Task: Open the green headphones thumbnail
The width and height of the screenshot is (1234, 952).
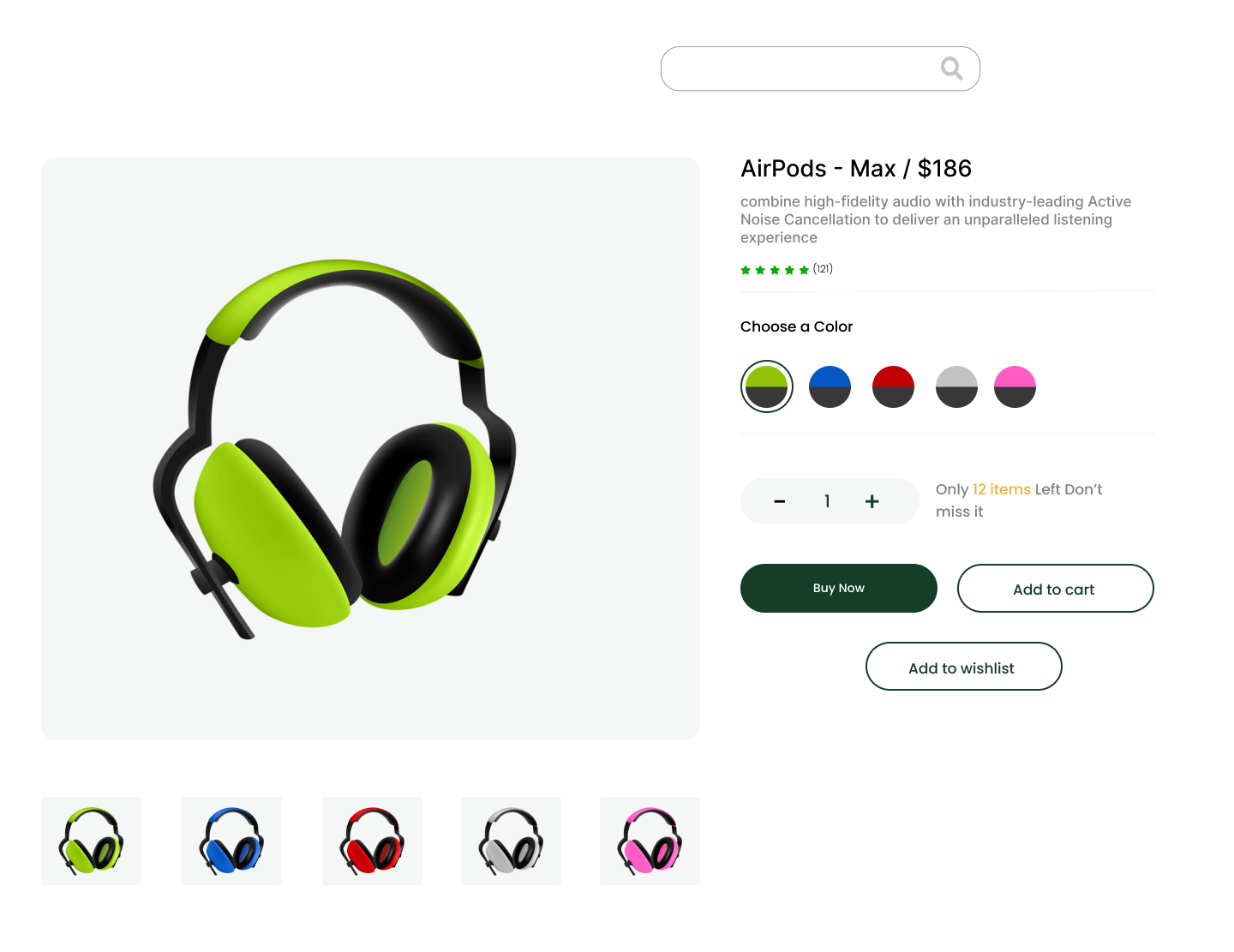Action: [x=91, y=841]
